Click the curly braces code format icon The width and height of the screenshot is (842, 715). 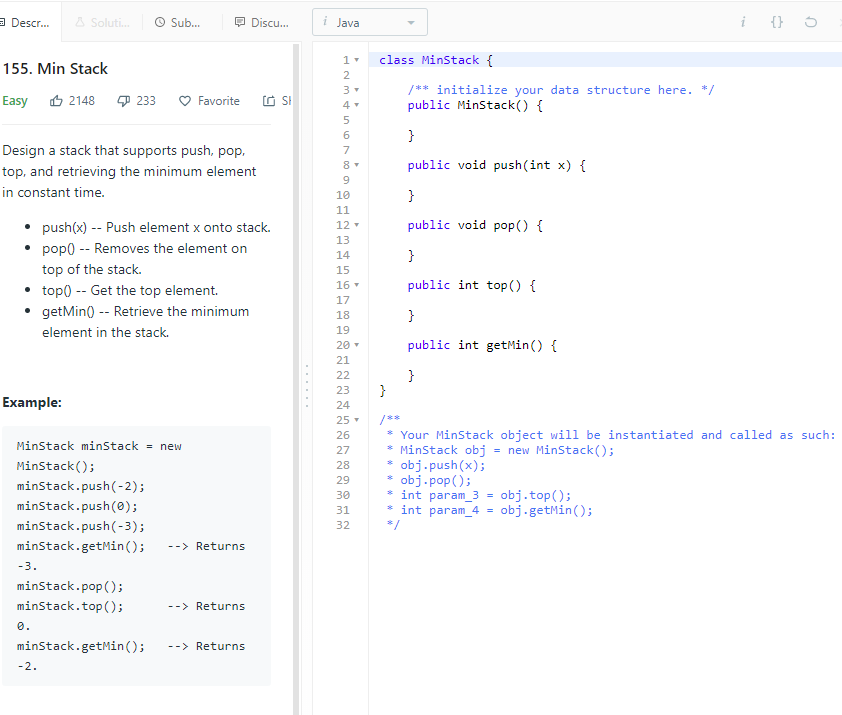777,21
